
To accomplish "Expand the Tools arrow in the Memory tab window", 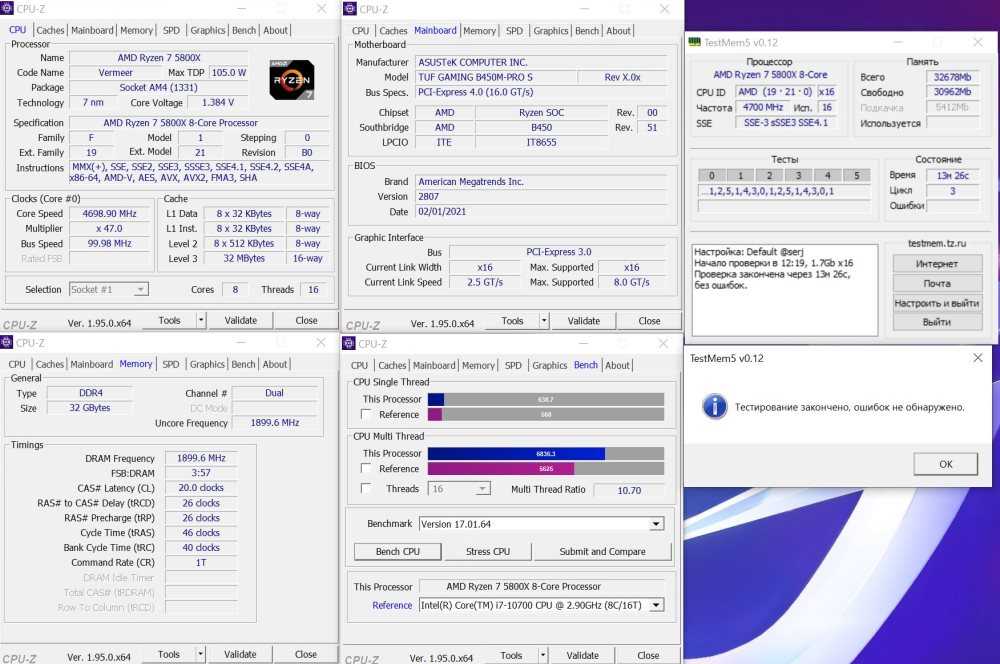I will coord(200,654).
